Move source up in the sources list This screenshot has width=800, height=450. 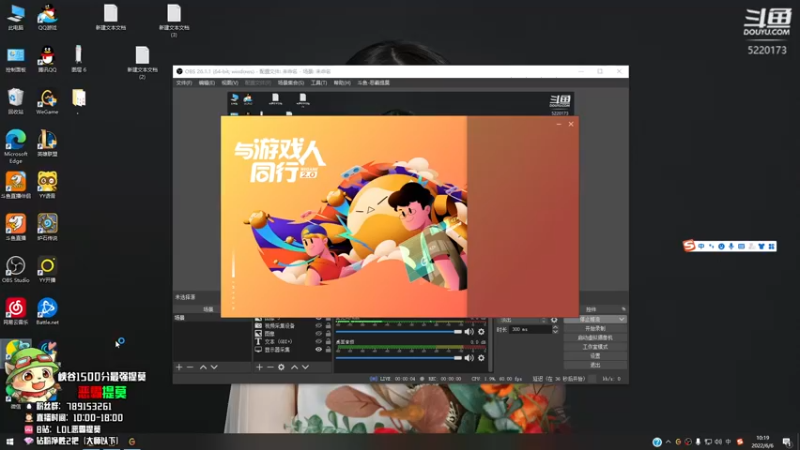294,367
